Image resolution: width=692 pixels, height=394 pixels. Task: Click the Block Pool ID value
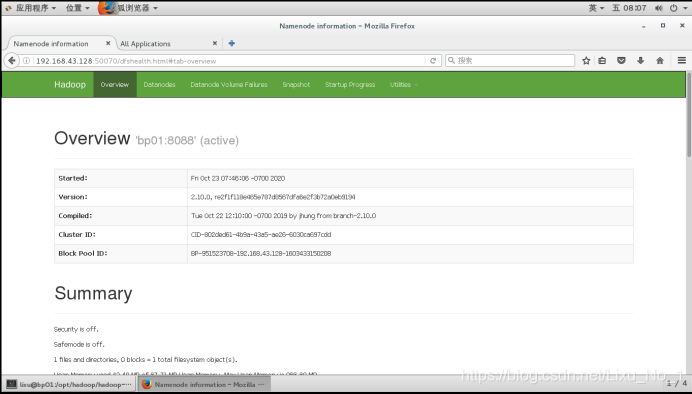[261, 254]
